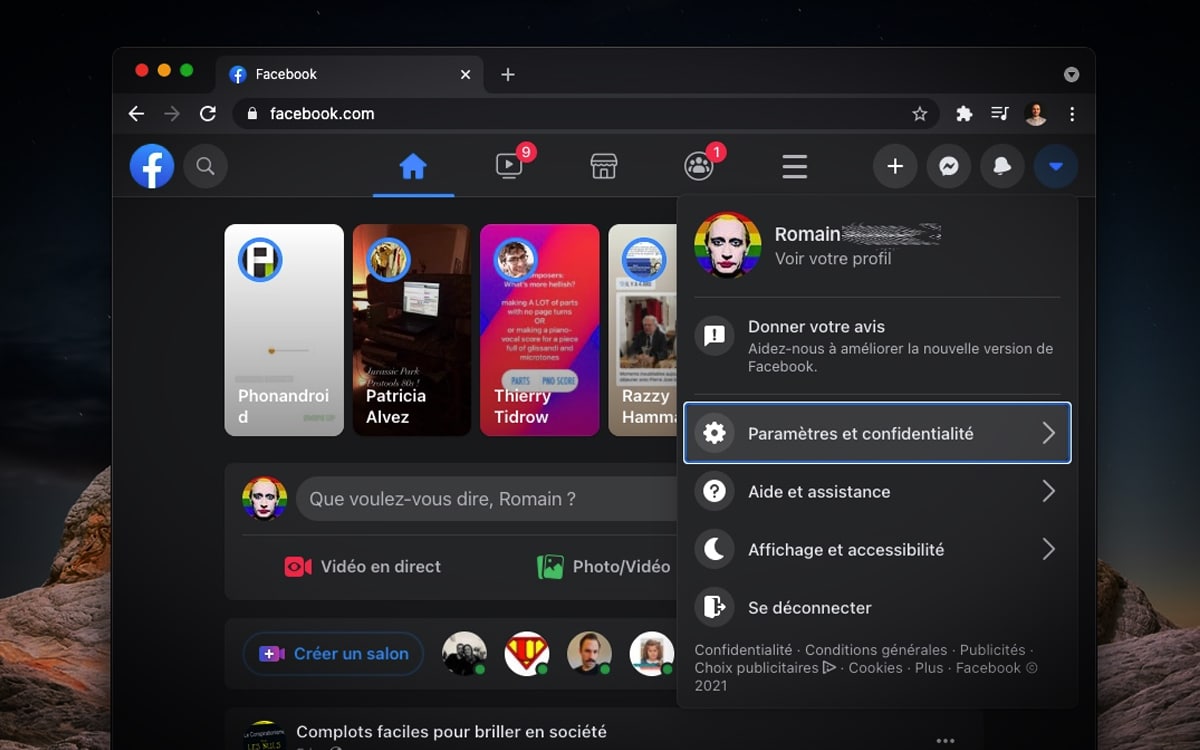Open Razzy Hammadi story card

coord(643,330)
